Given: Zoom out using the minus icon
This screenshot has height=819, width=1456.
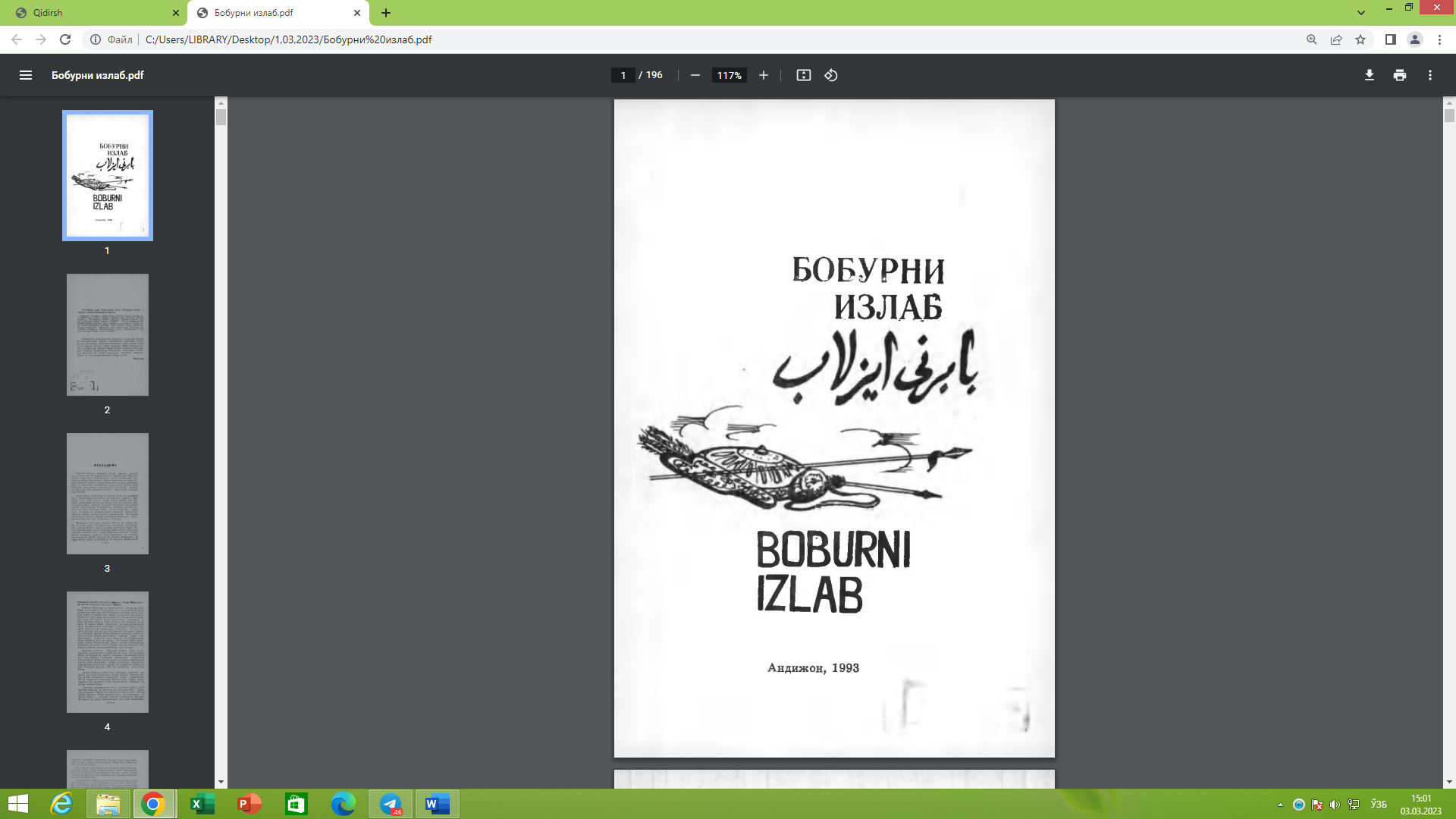Looking at the screenshot, I should pos(695,75).
